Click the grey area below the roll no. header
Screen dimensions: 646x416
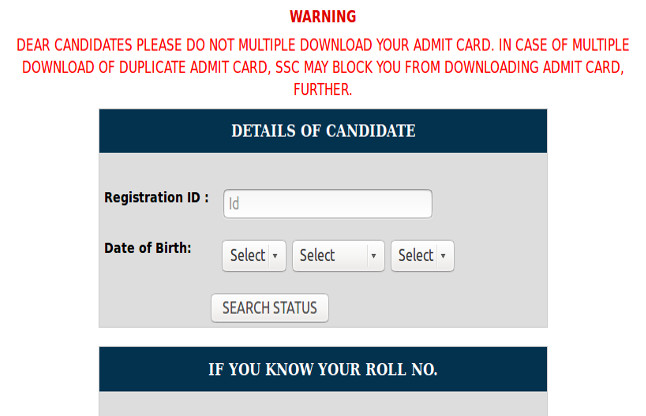[x=323, y=404]
